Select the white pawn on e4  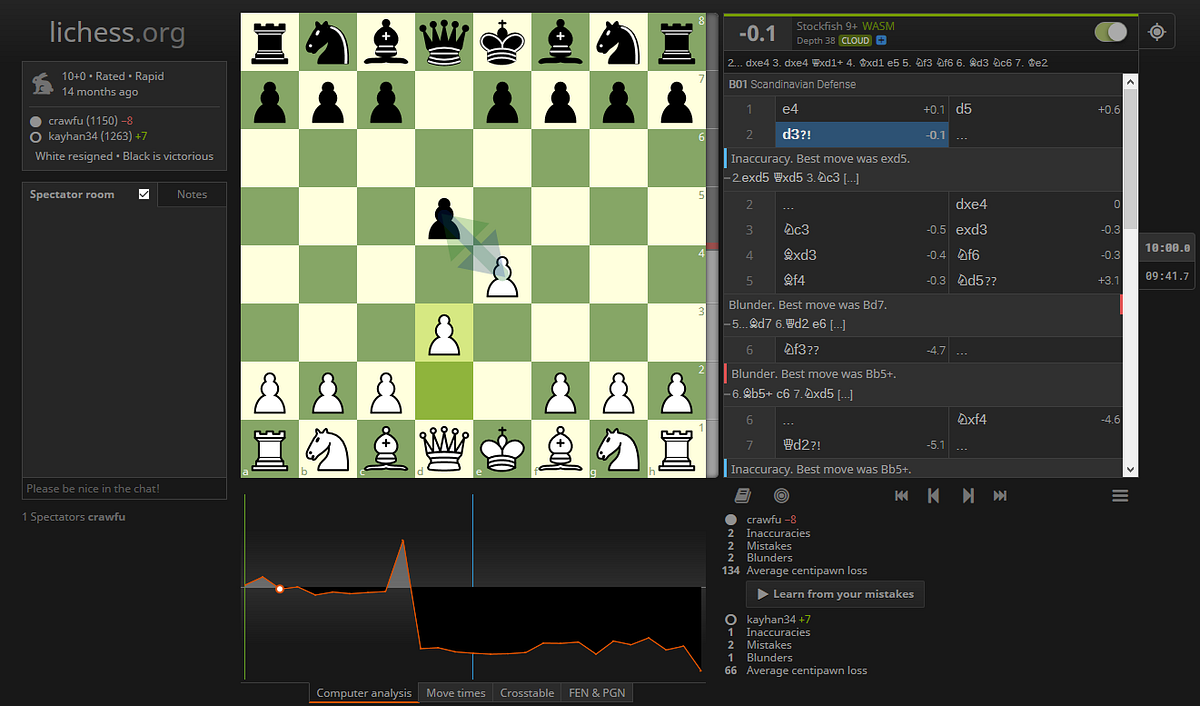[x=502, y=275]
